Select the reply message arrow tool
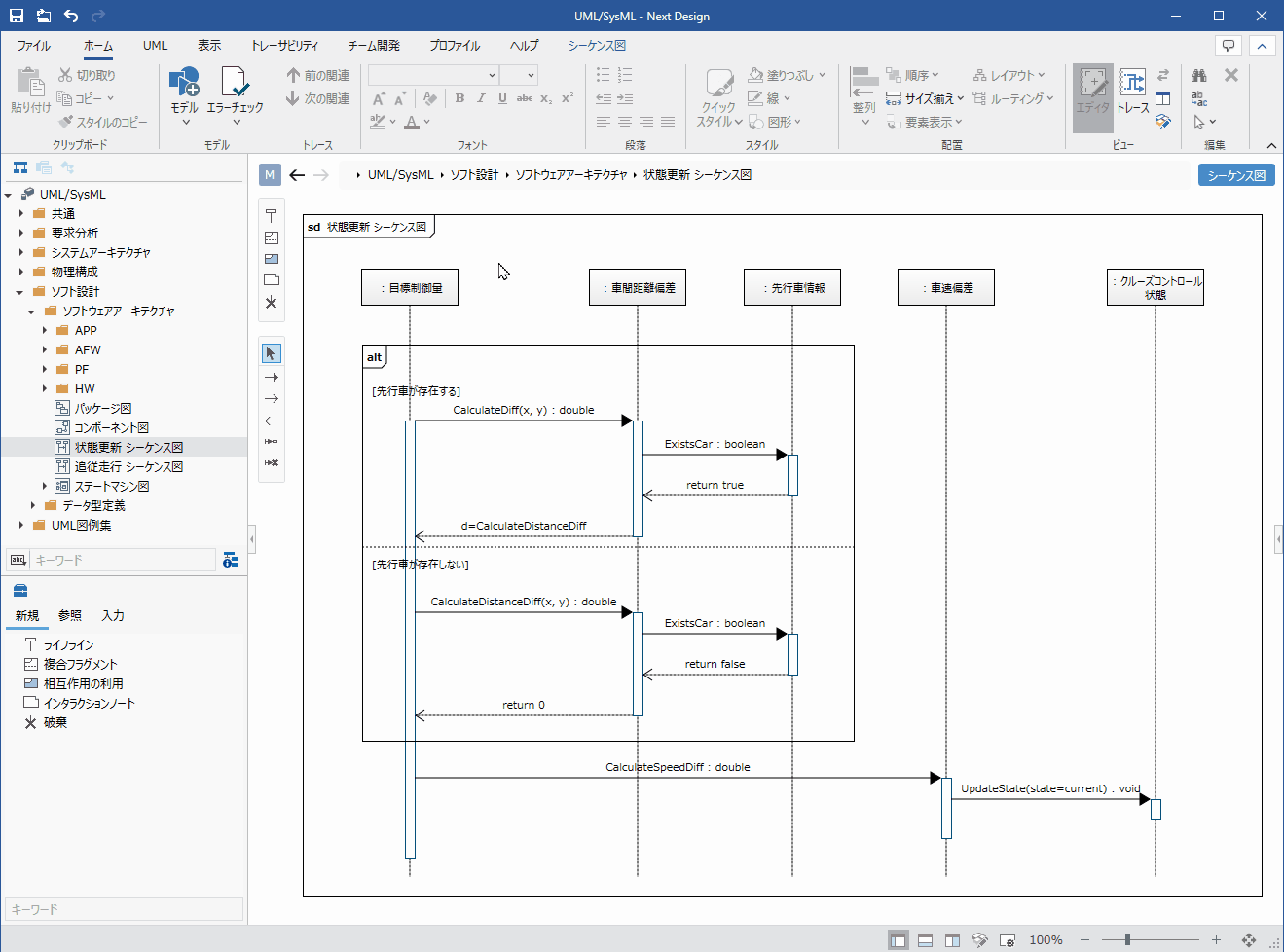1284x952 pixels. coord(272,421)
